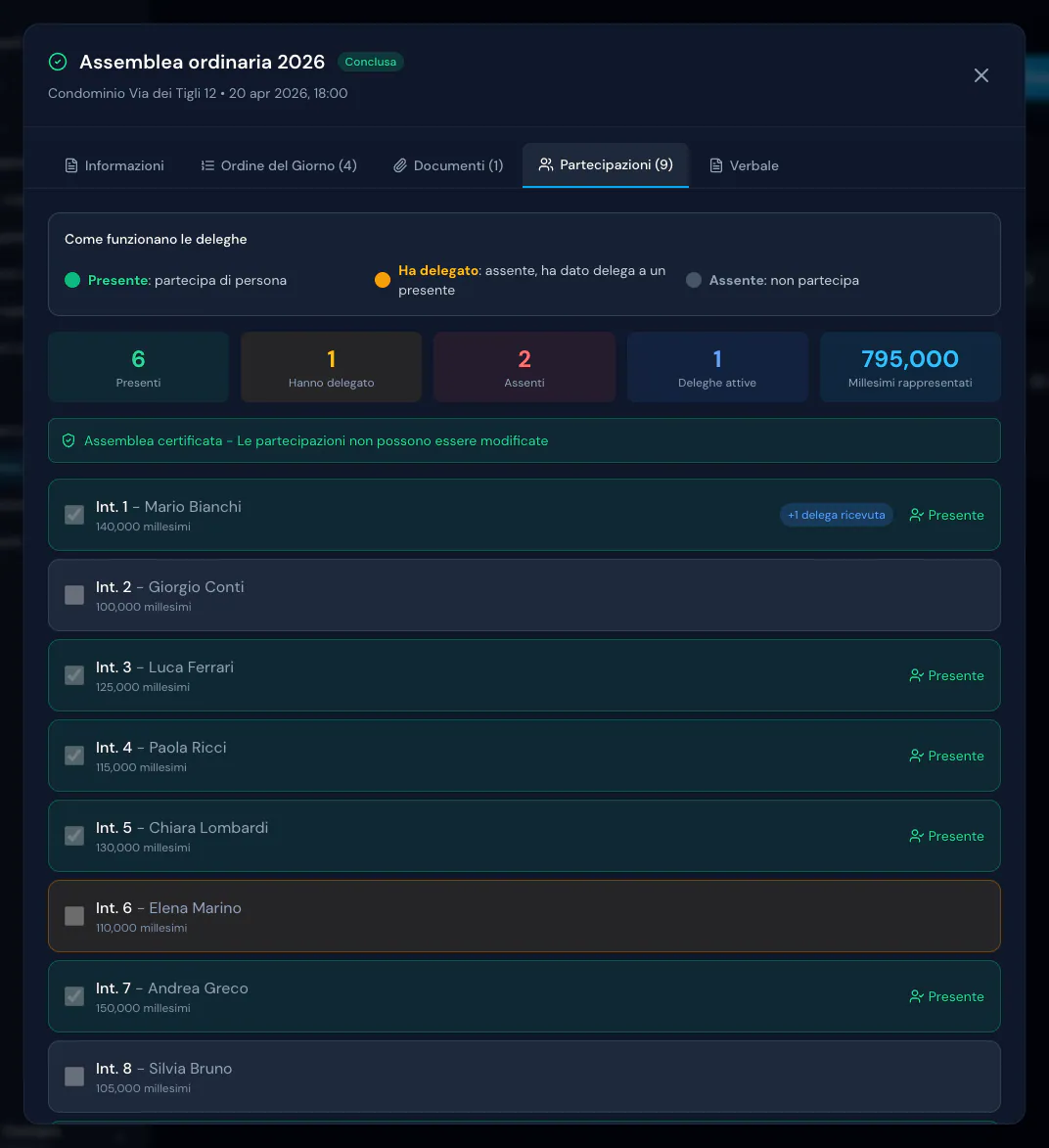Click the 6 Presenti summary card
Image resolution: width=1049 pixels, height=1148 pixels.
(138, 367)
